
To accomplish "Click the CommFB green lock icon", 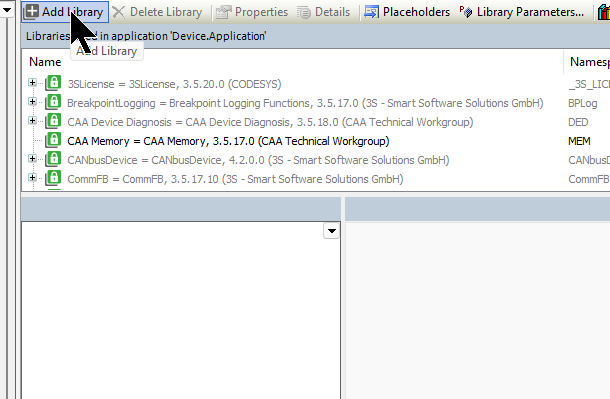I will tap(53, 178).
